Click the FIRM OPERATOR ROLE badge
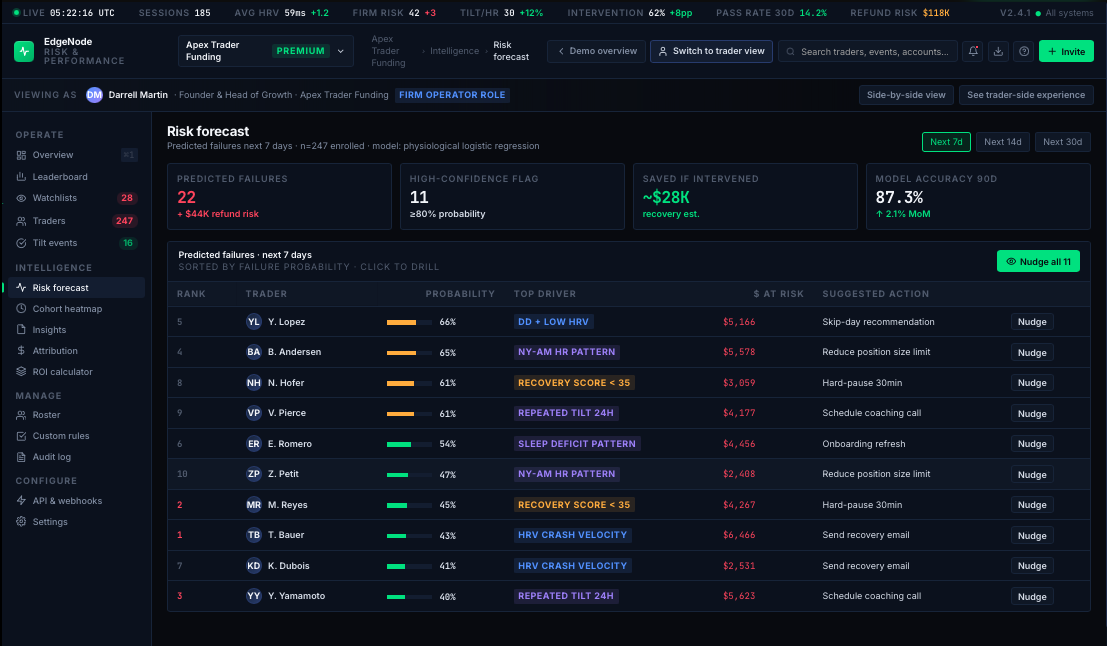 click(452, 95)
